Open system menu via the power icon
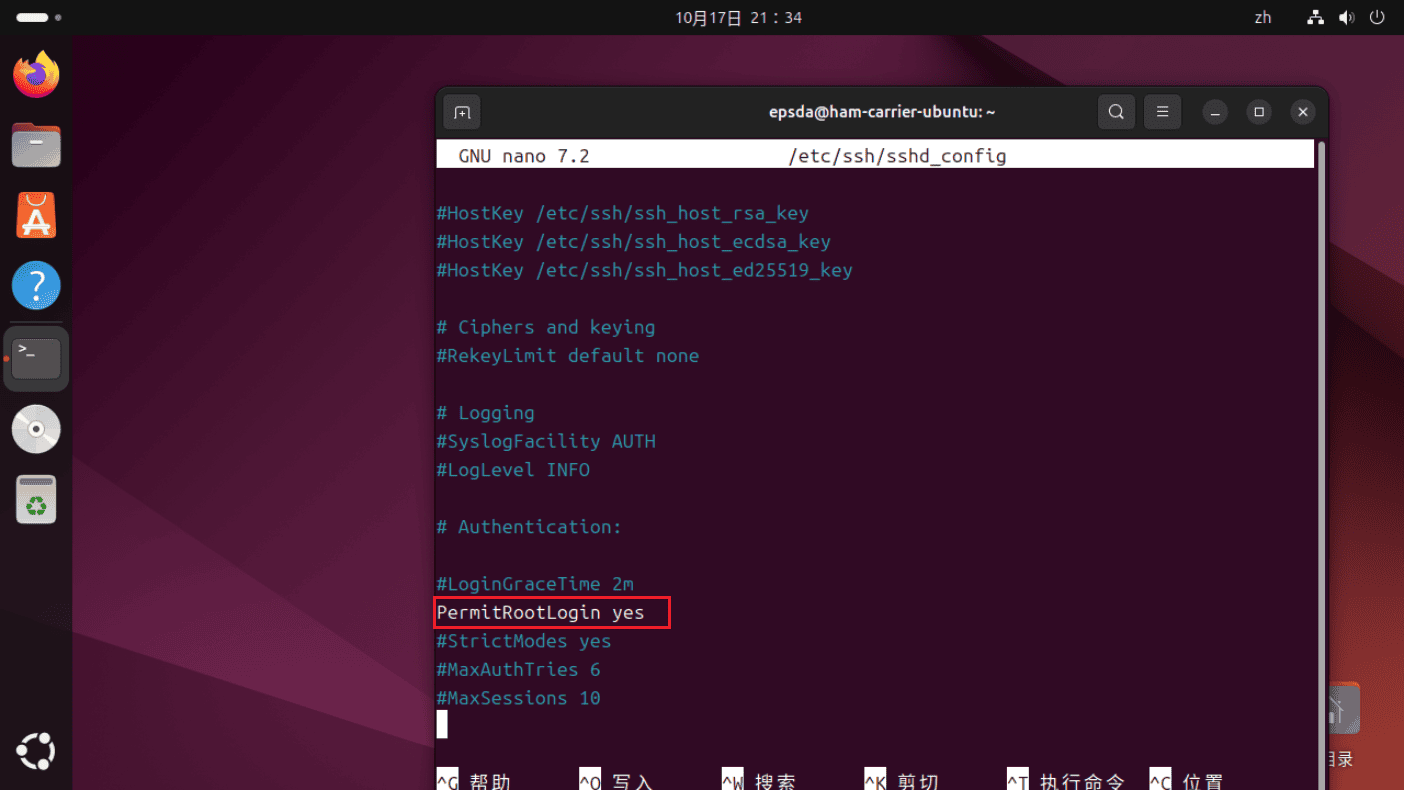Screen dimensions: 1404x790 click(x=1379, y=18)
